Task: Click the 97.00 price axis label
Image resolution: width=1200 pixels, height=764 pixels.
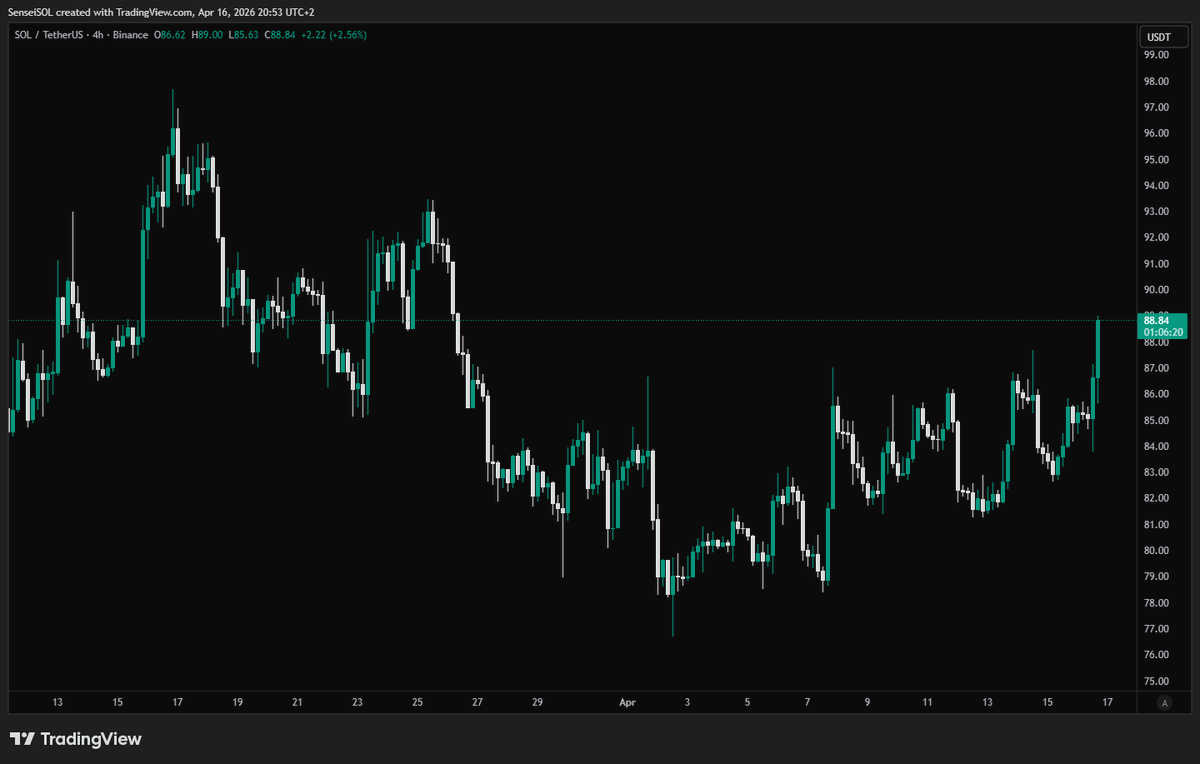Action: click(1157, 107)
